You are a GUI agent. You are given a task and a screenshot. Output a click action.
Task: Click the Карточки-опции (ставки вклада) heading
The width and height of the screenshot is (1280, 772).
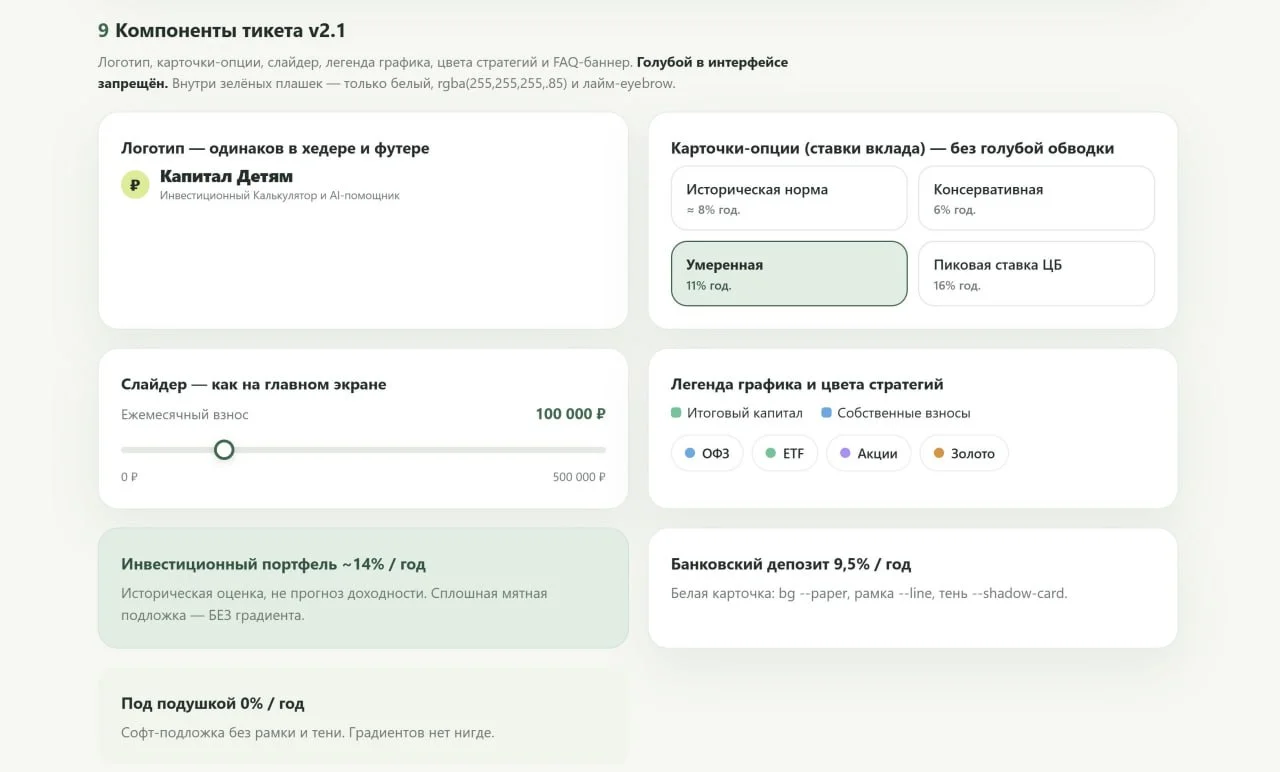click(892, 148)
